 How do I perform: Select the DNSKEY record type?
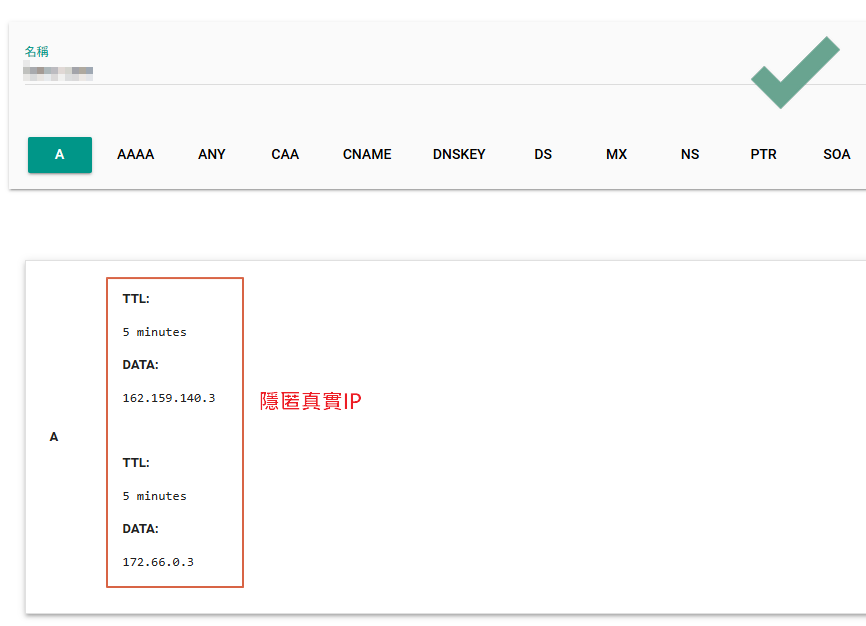[459, 155]
